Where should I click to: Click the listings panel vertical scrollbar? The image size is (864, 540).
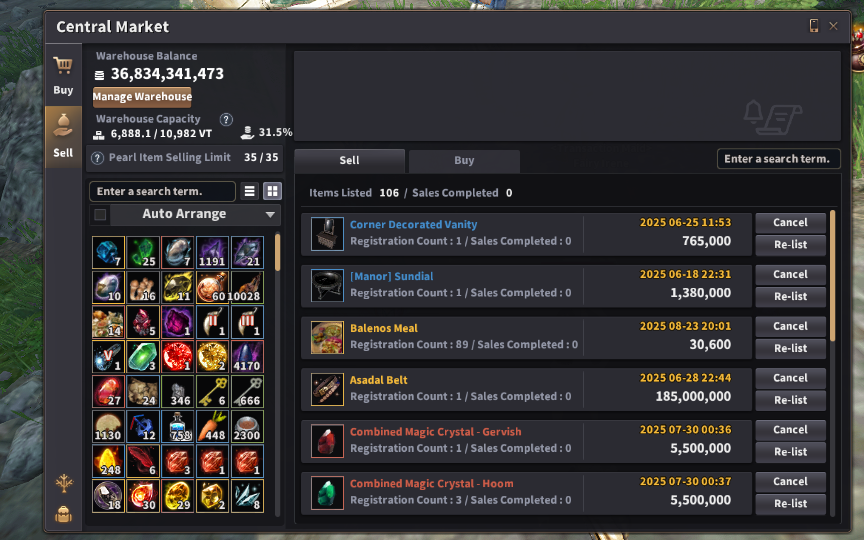pyautogui.click(x=832, y=276)
